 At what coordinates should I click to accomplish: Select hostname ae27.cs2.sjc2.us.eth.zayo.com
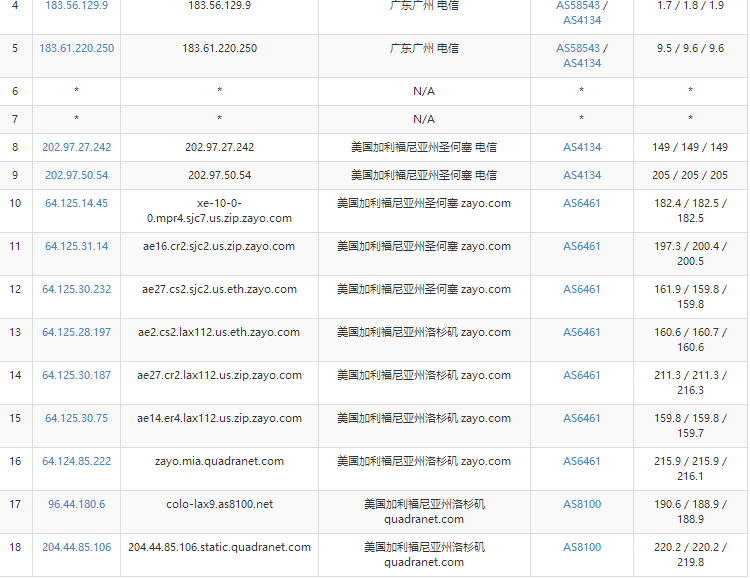coord(220,289)
